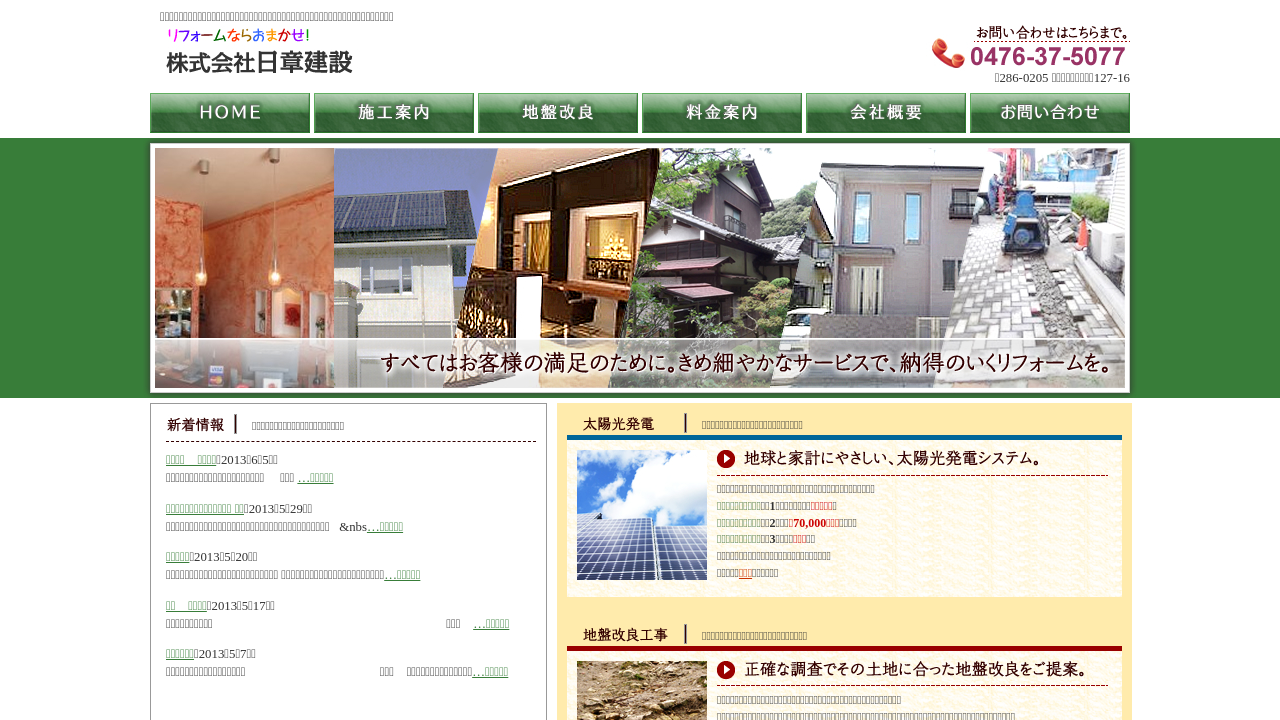The image size is (1280, 720).
Task: Click the red arrow icon beside solar power headline
Action: coord(726,459)
